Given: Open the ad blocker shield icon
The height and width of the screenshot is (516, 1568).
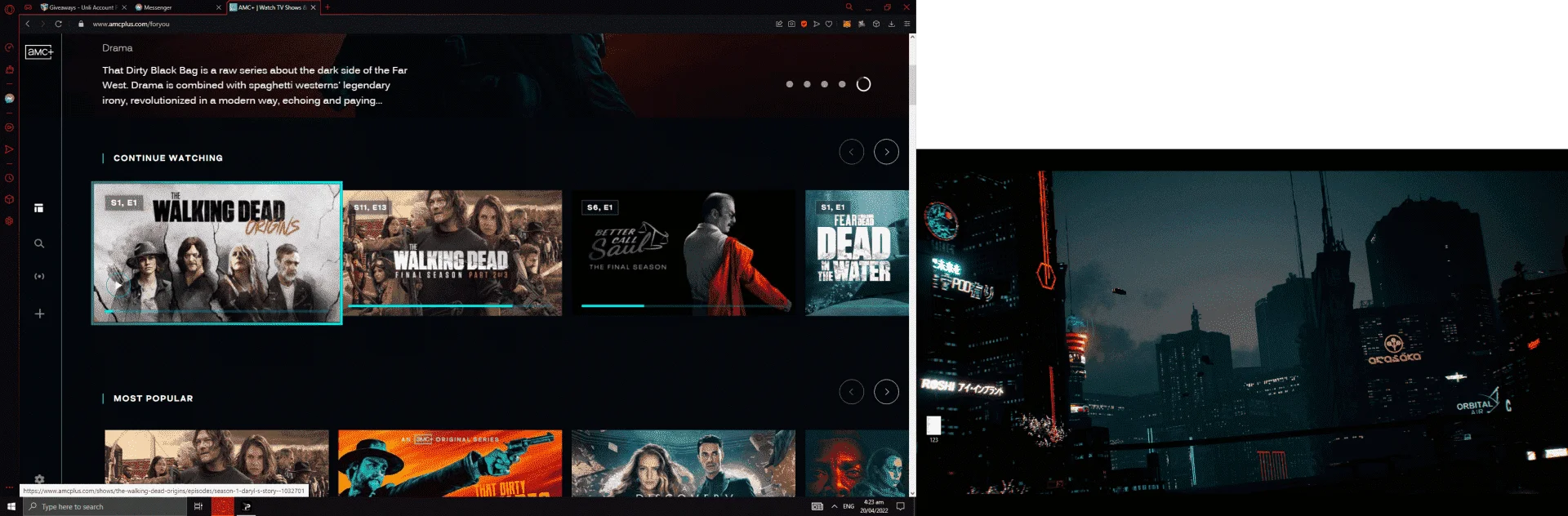Looking at the screenshot, I should (804, 24).
